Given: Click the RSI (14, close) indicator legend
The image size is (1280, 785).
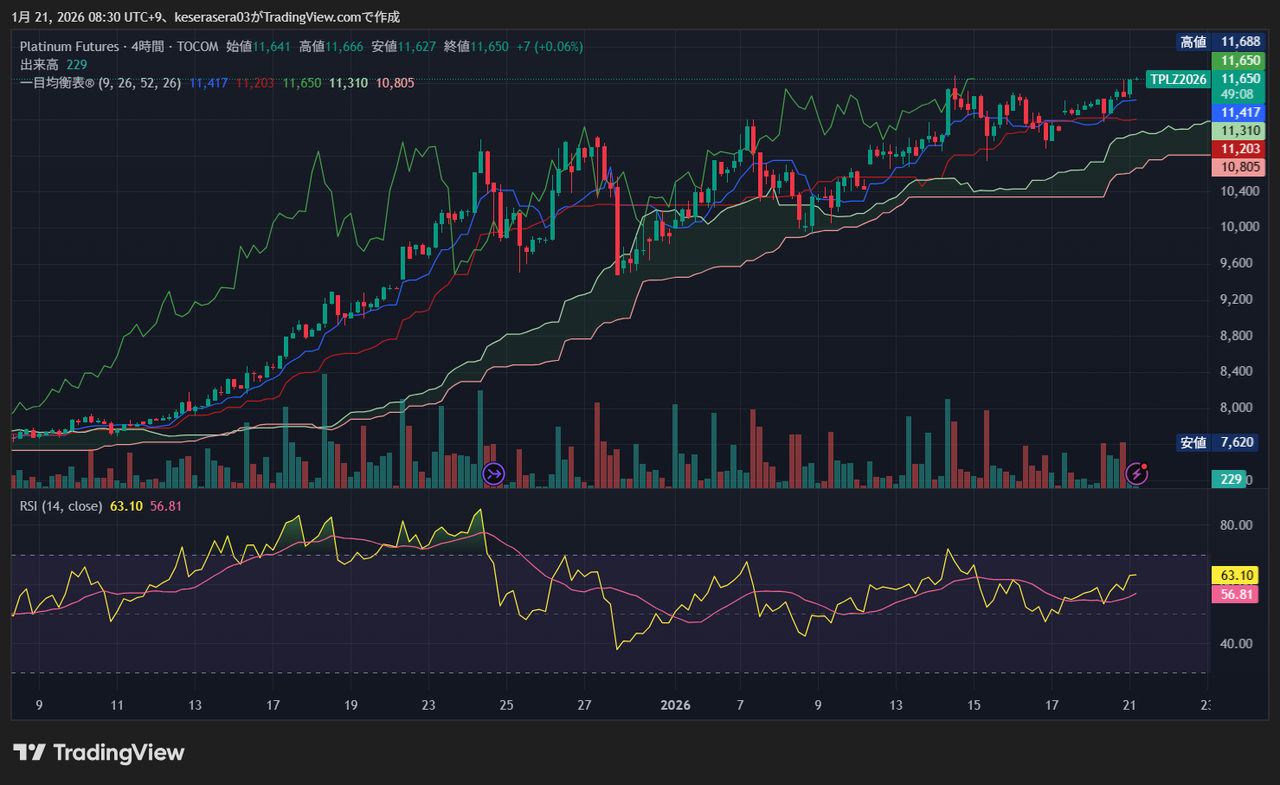Looking at the screenshot, I should pos(61,506).
